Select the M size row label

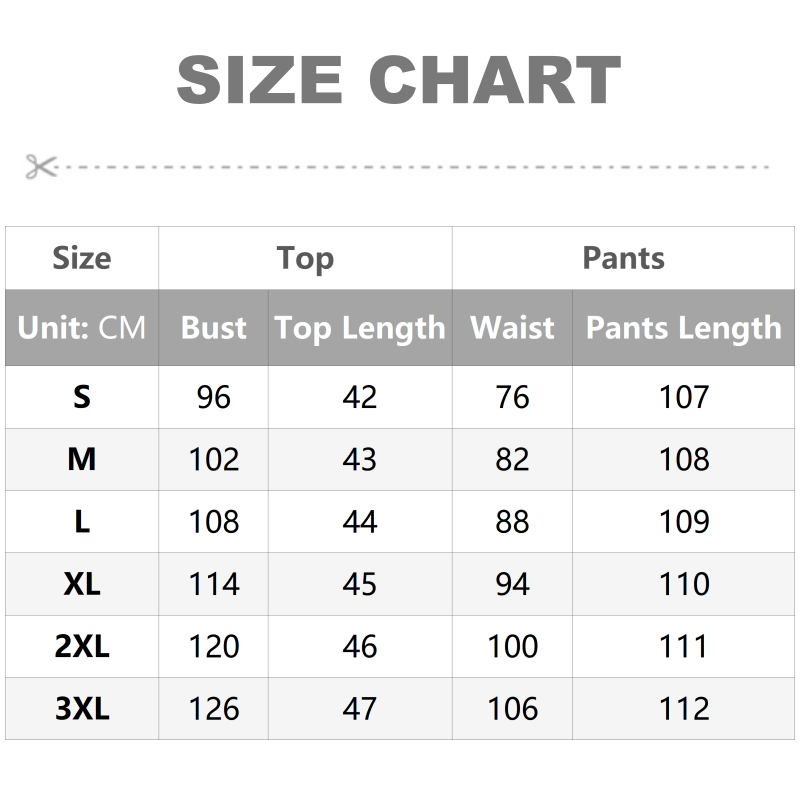tap(82, 459)
